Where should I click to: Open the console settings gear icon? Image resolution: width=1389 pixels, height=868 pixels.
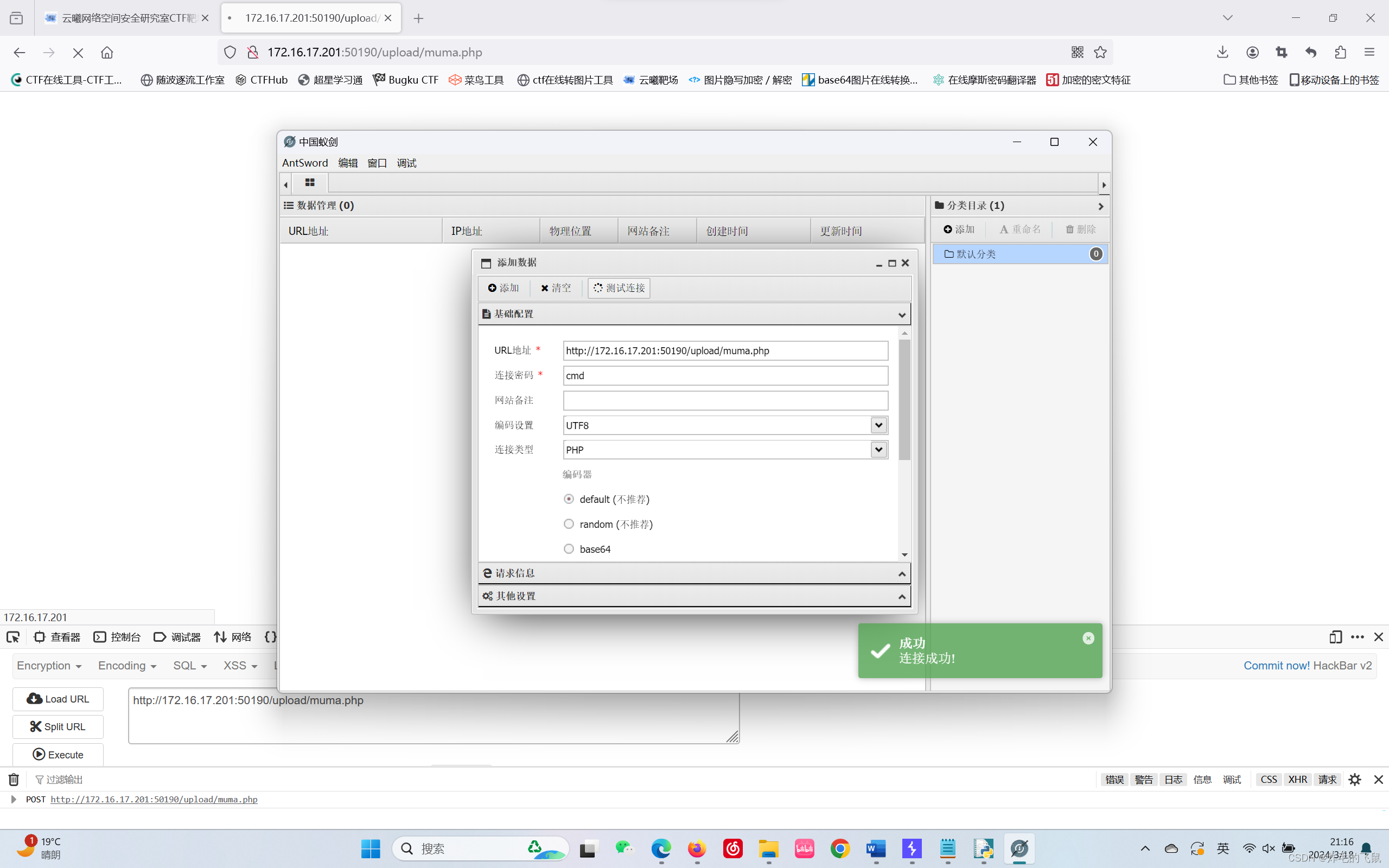tap(1355, 779)
